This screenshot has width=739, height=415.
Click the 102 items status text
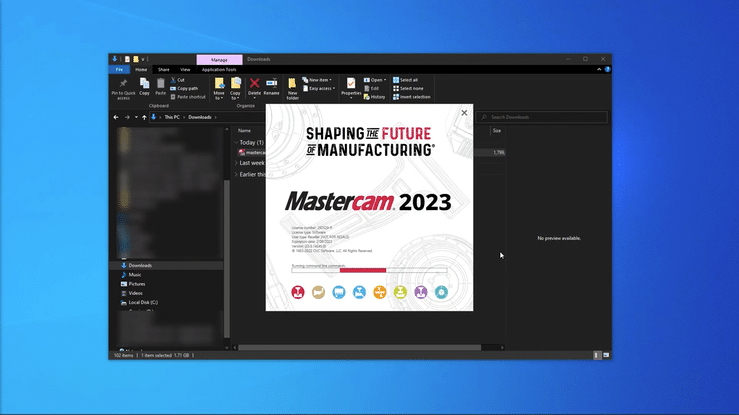[x=123, y=356]
